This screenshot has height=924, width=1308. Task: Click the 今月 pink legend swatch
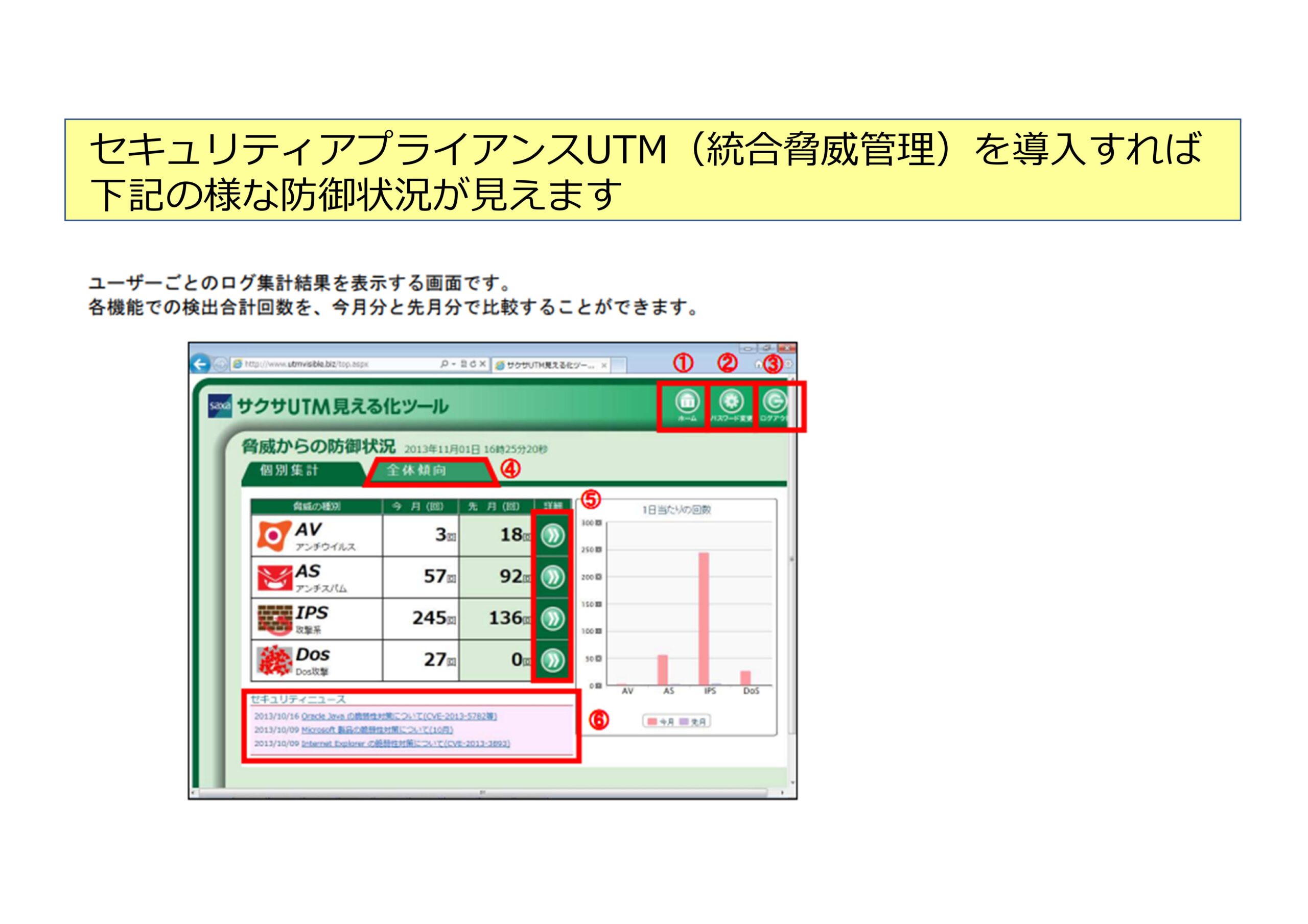pyautogui.click(x=652, y=722)
